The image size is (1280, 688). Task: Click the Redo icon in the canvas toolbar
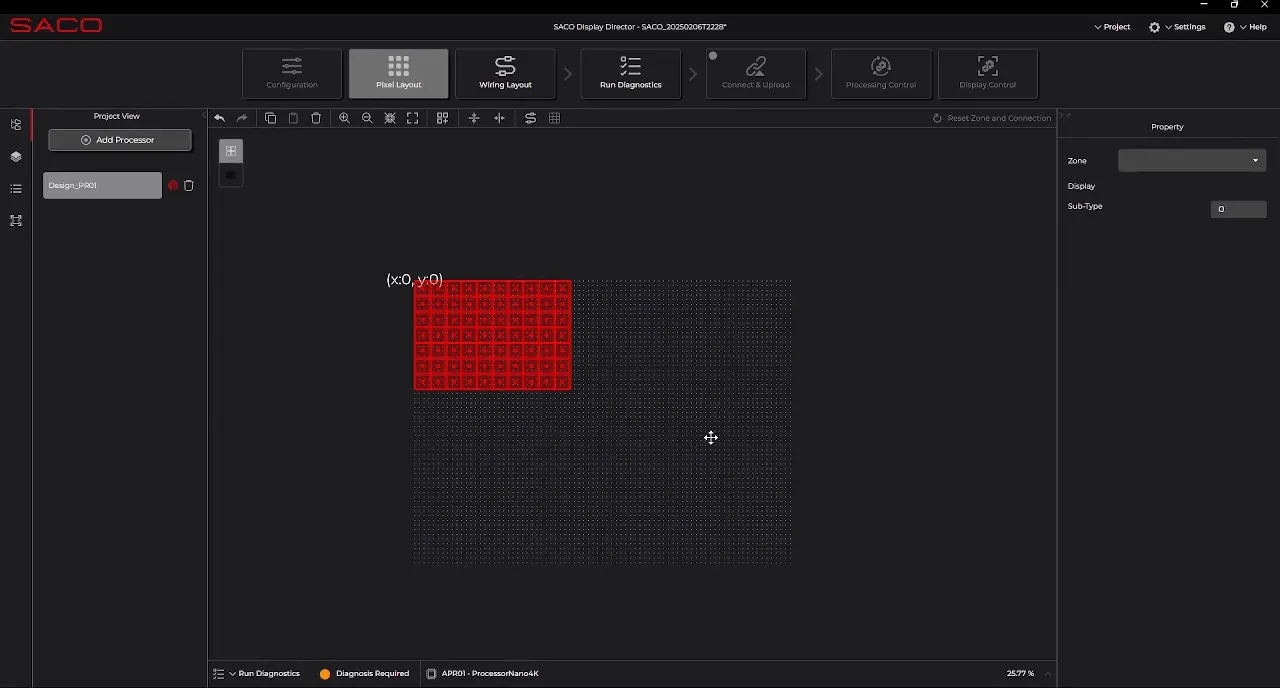pos(241,118)
